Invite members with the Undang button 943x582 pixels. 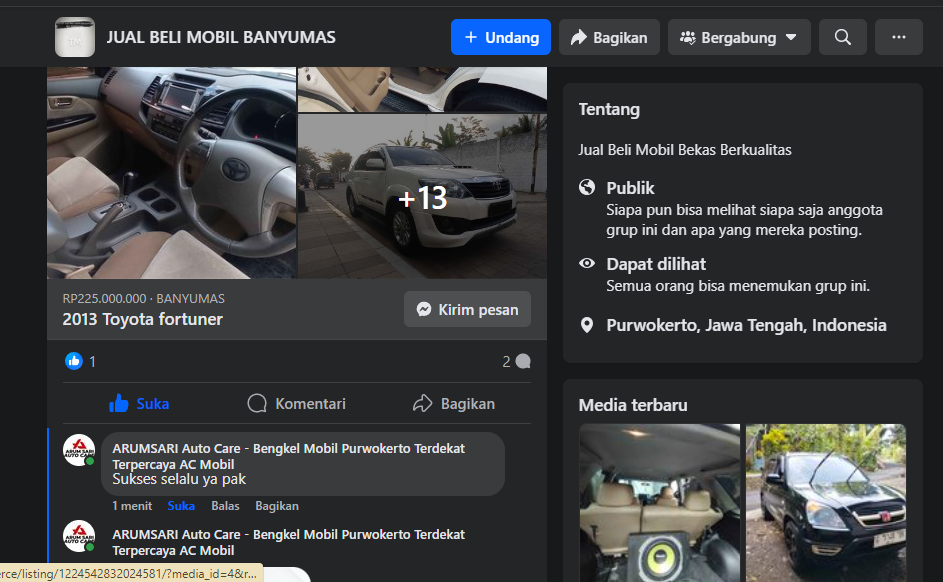coord(501,37)
